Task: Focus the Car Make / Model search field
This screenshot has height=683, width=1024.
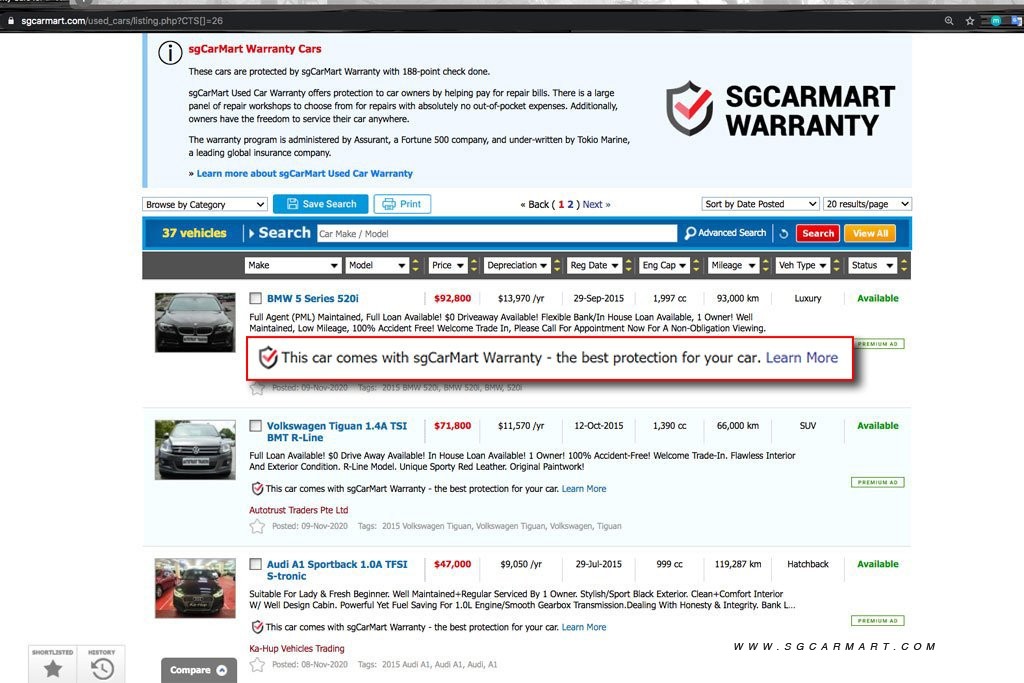Action: pos(497,234)
